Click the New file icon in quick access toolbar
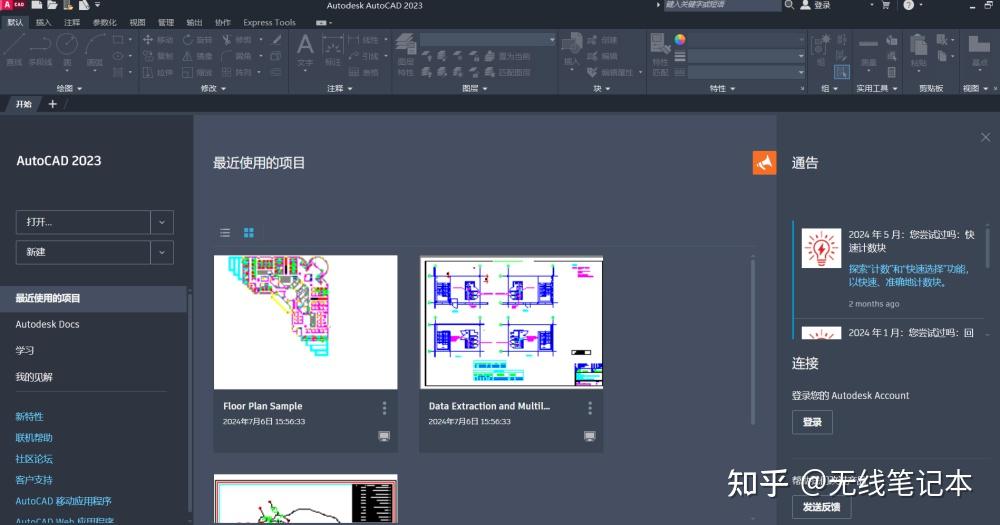The image size is (1000, 525). [x=37, y=5]
